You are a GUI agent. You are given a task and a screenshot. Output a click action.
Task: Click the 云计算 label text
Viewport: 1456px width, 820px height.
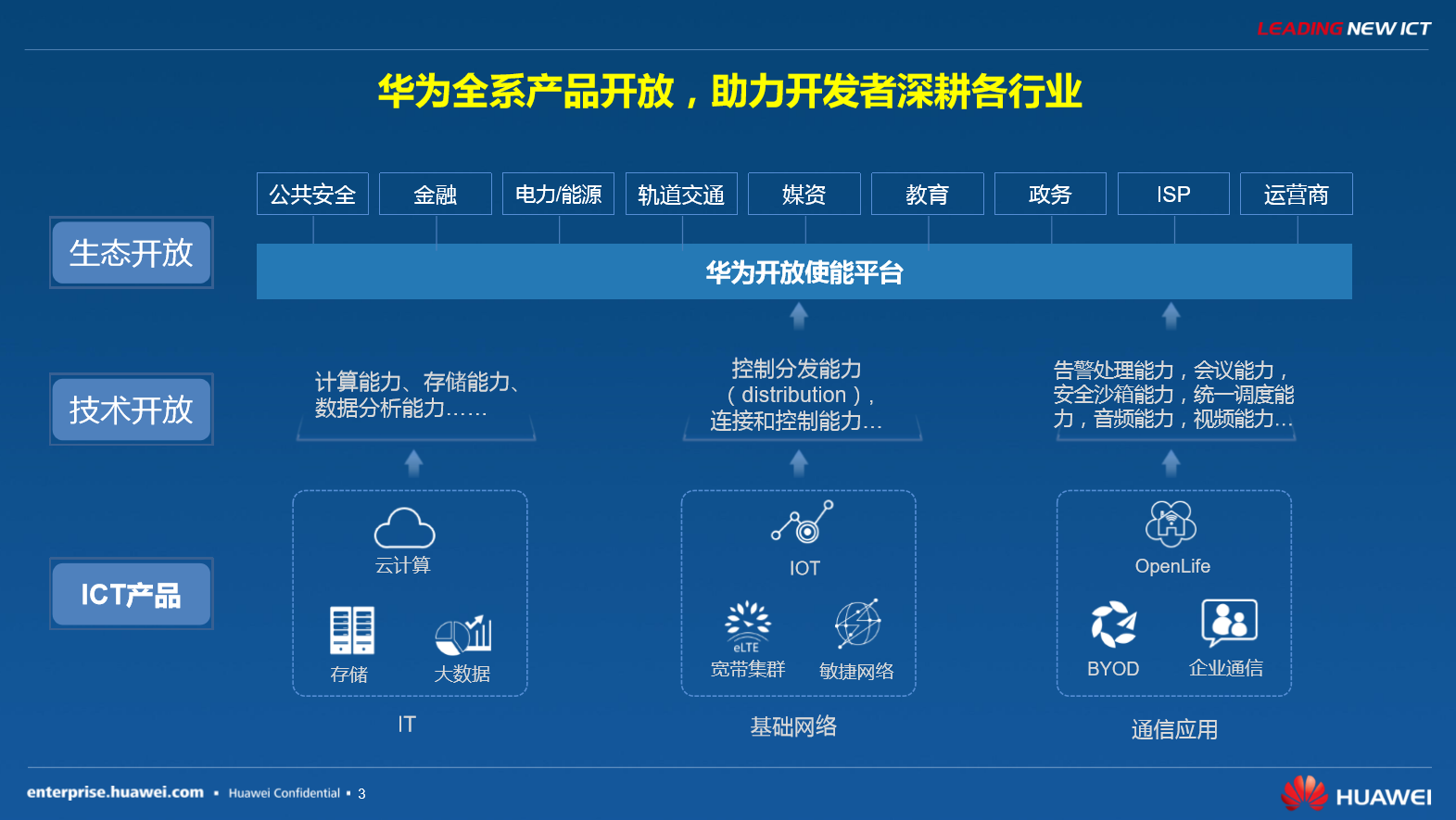403,565
